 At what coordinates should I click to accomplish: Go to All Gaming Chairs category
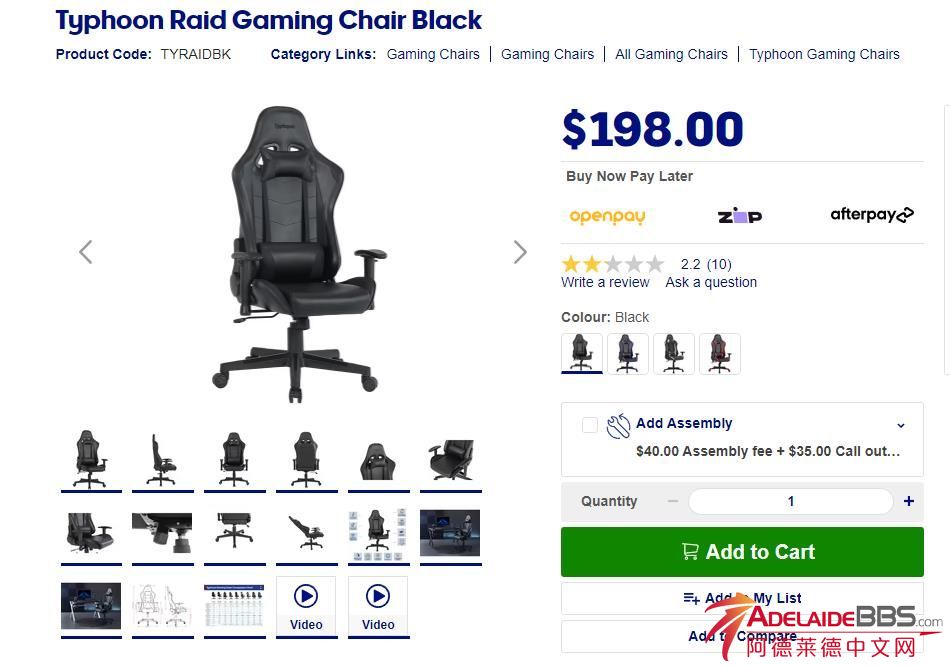pyautogui.click(x=671, y=55)
